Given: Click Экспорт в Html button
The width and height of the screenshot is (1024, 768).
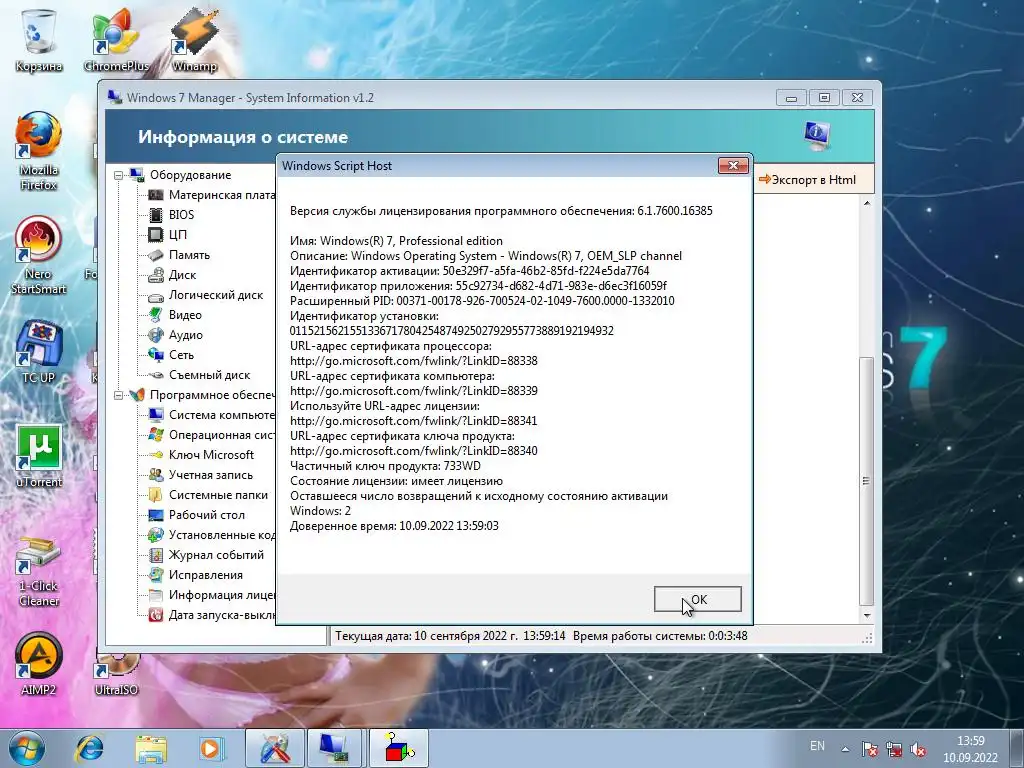Looking at the screenshot, I should tap(807, 180).
